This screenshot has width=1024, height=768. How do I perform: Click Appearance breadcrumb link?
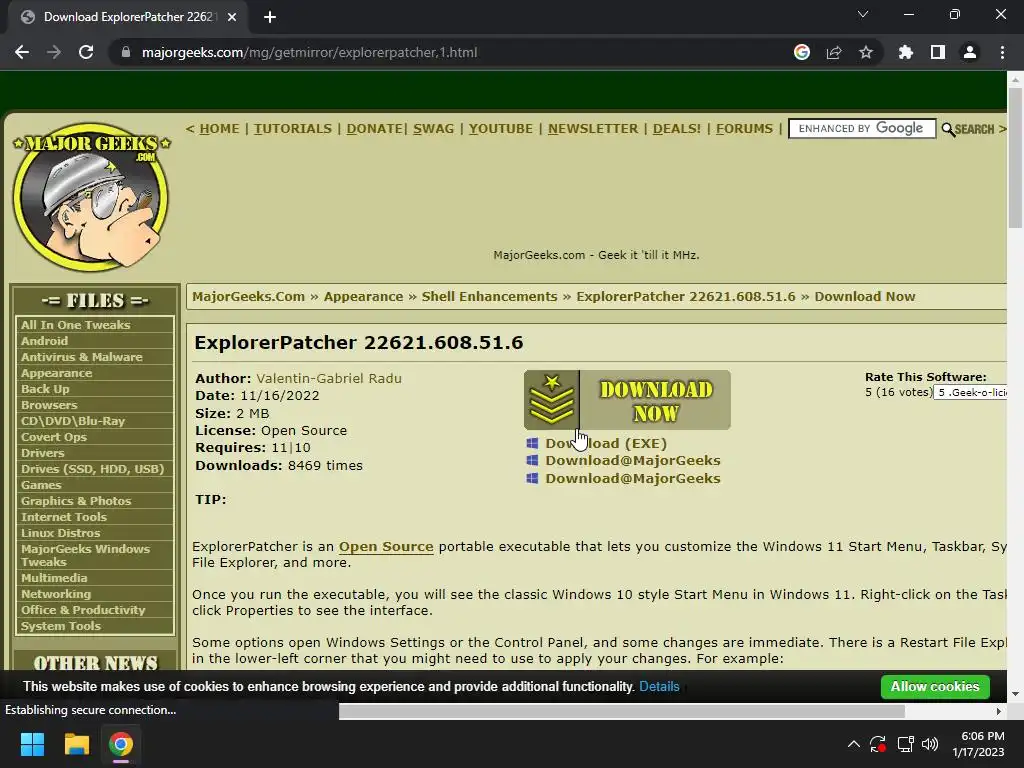pyautogui.click(x=364, y=296)
